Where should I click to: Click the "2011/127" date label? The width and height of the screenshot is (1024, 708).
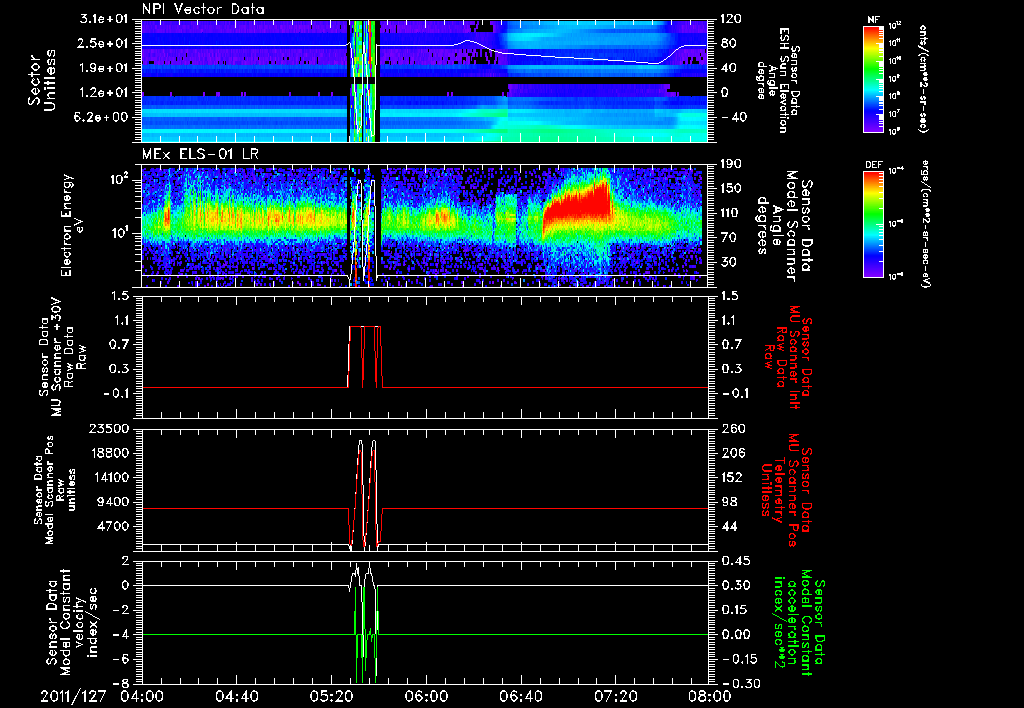72,696
